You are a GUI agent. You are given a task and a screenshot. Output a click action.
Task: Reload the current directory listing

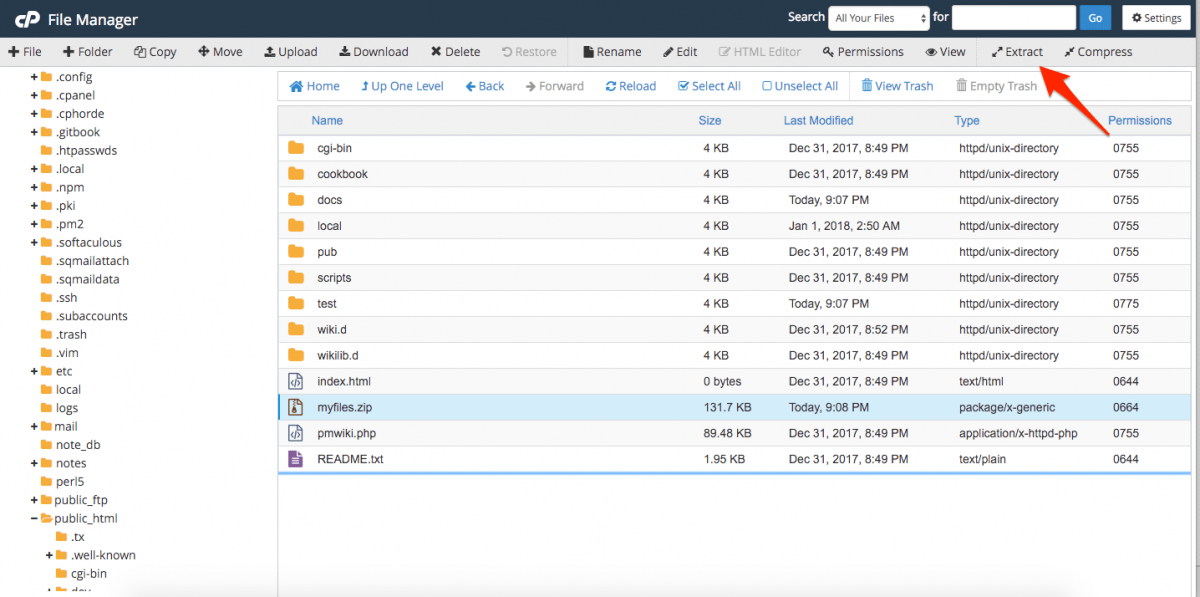[630, 86]
